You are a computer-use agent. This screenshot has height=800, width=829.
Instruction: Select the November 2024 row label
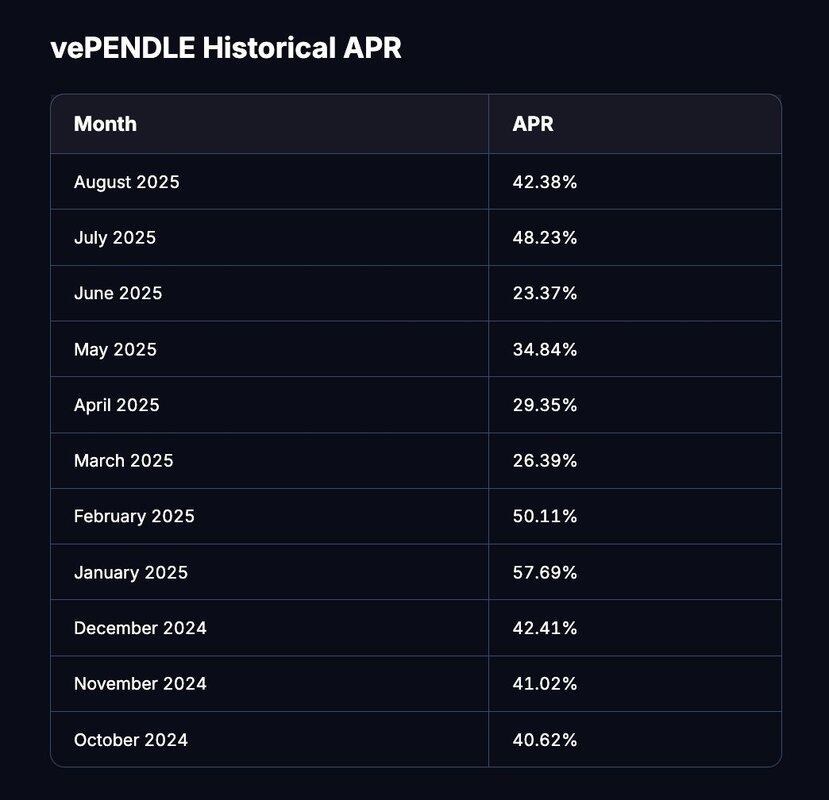pos(140,684)
